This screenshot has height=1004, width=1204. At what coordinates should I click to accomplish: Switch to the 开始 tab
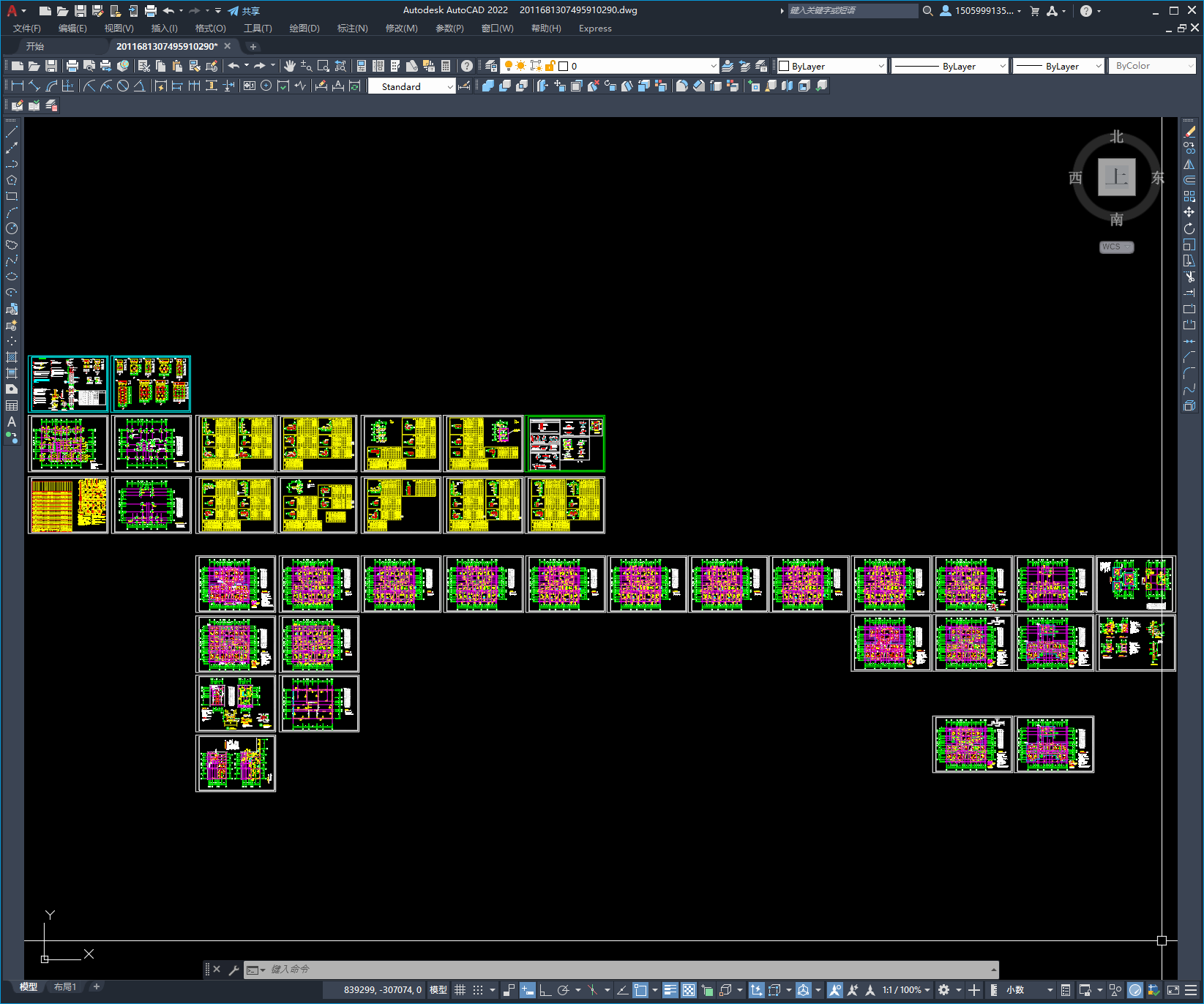(35, 46)
